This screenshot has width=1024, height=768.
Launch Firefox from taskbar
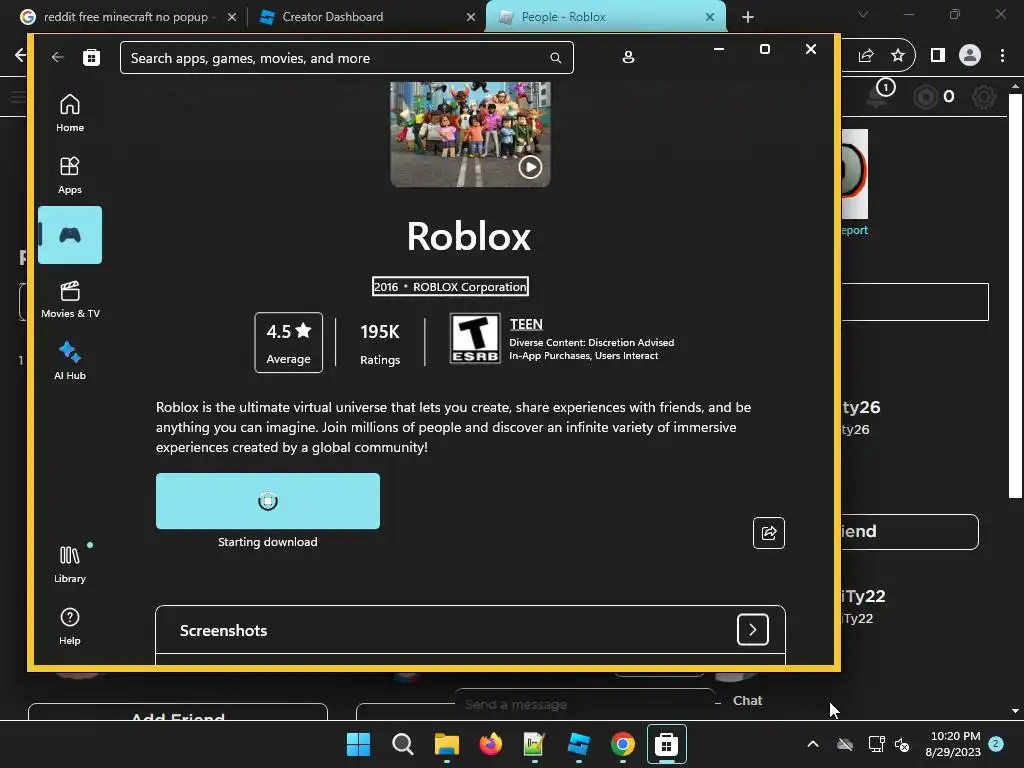[490, 744]
